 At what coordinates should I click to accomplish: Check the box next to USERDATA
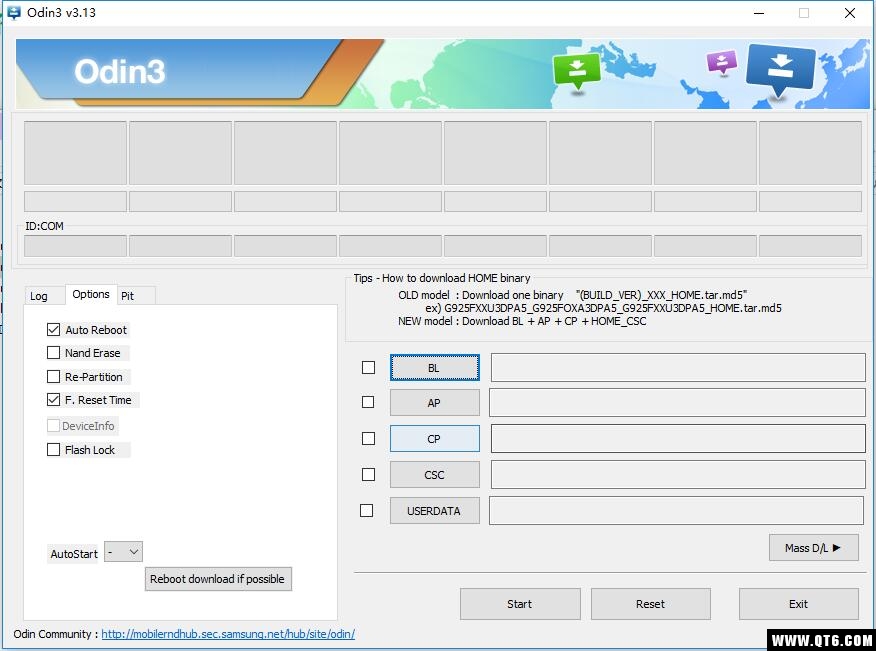(366, 510)
